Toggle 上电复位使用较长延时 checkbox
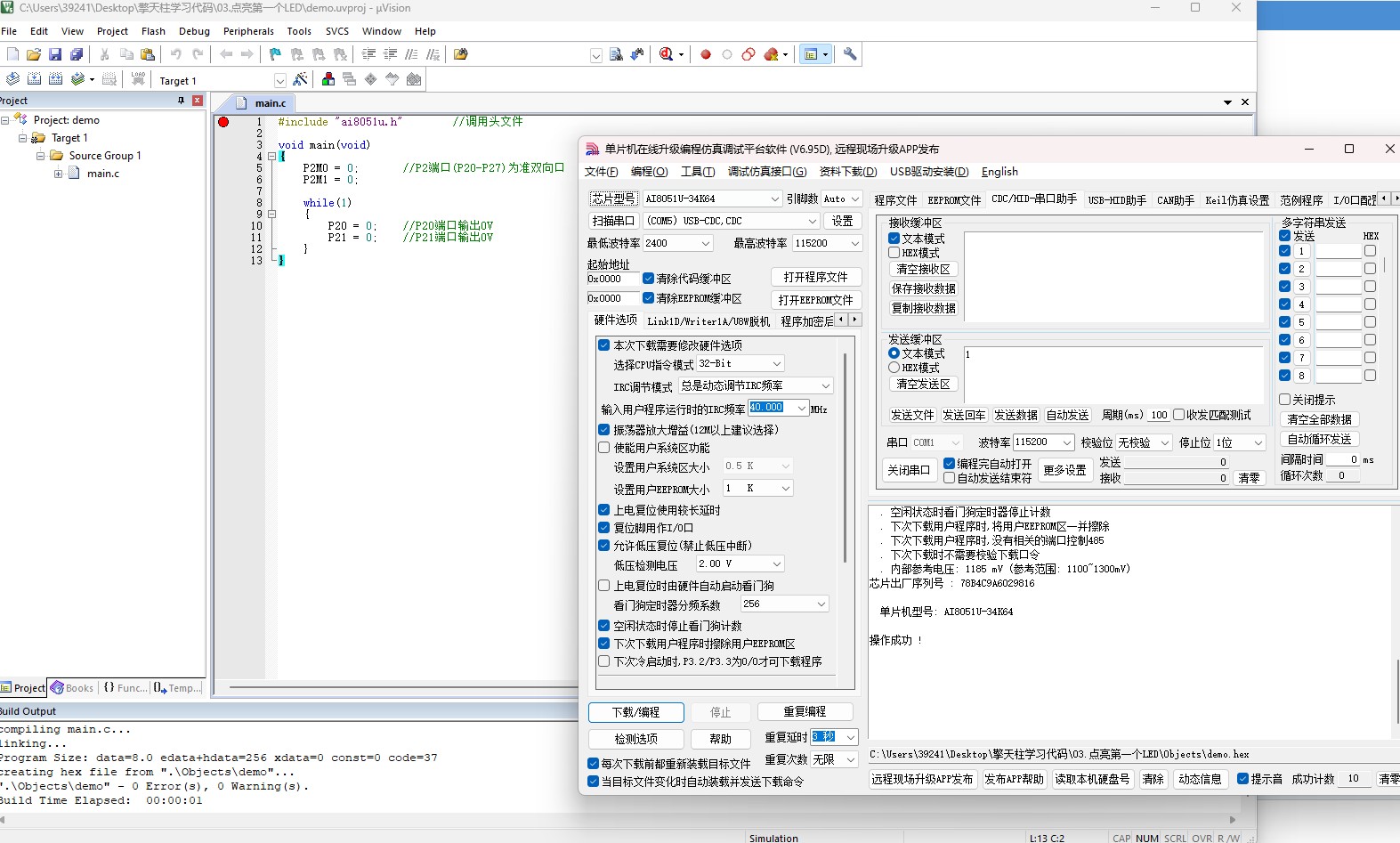This screenshot has width=1400, height=843. (603, 510)
